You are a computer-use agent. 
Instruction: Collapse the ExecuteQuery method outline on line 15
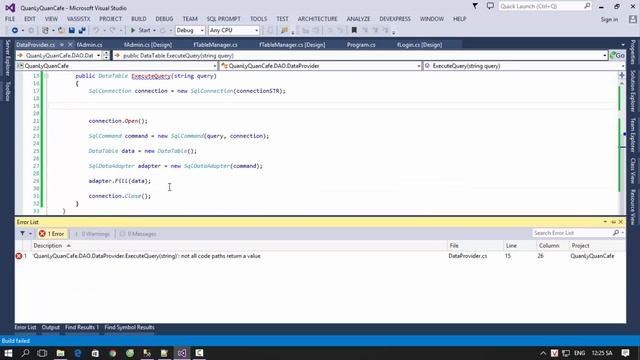pos(46,76)
